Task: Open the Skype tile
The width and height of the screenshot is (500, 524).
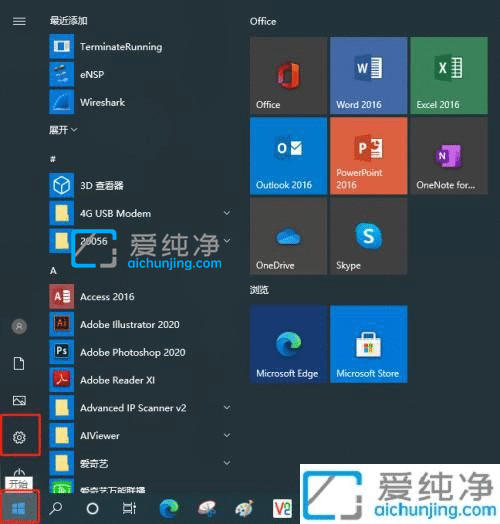Action: click(x=369, y=236)
